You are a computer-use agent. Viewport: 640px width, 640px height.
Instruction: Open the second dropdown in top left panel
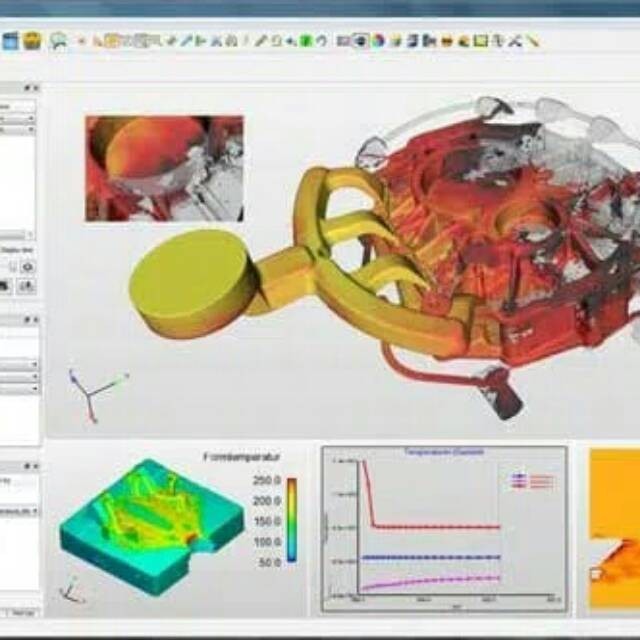tap(17, 129)
